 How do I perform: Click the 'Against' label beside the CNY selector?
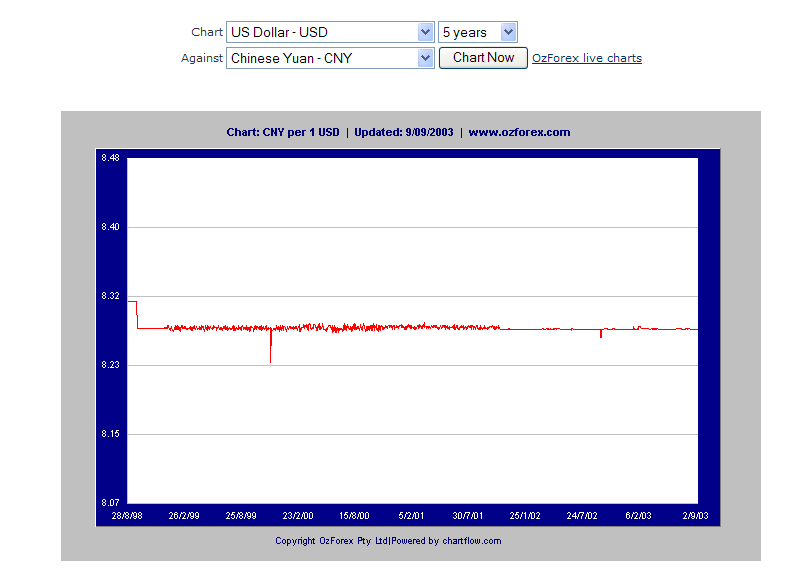pyautogui.click(x=201, y=58)
